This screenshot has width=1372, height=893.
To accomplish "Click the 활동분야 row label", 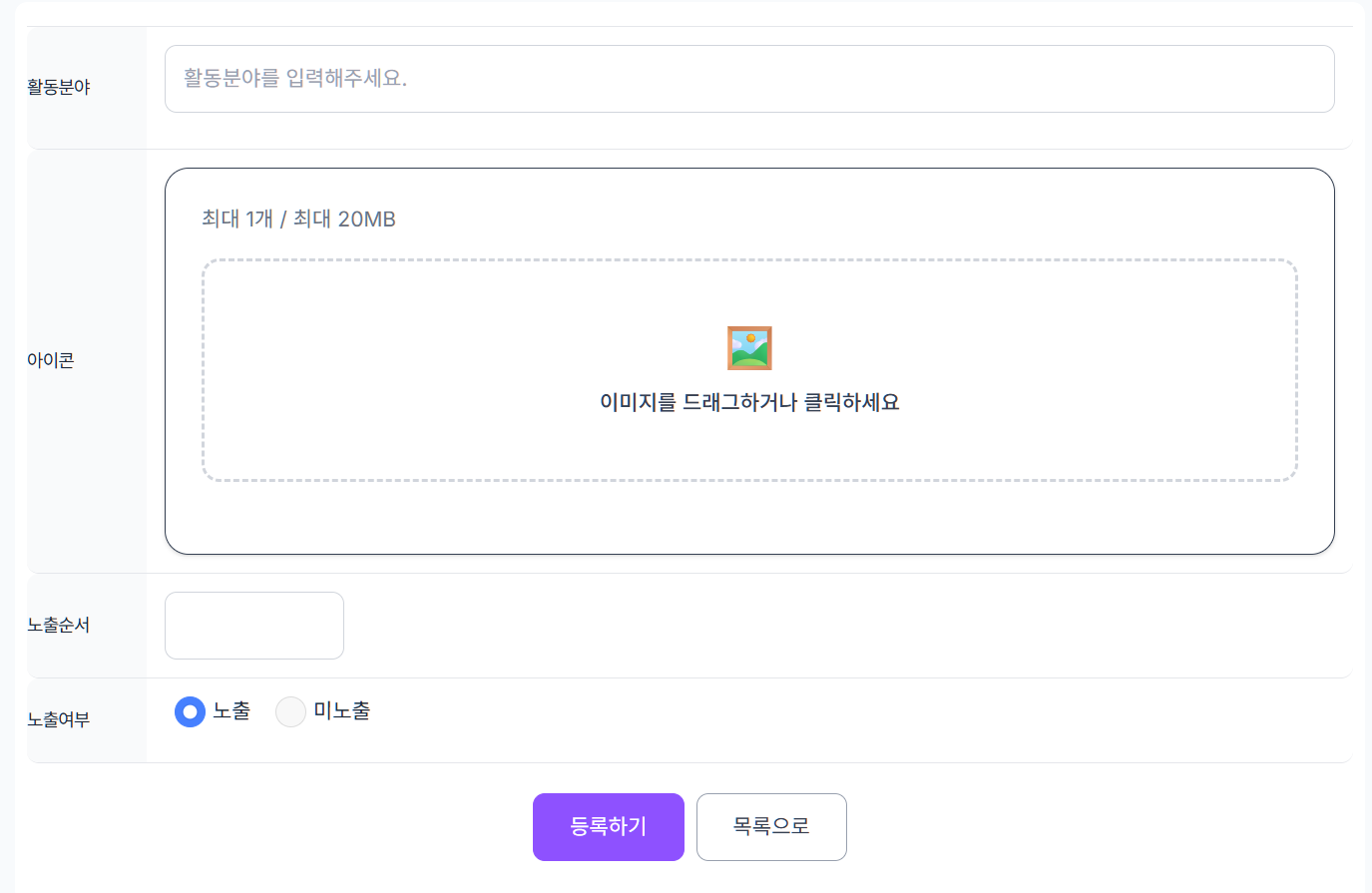I will pos(59,87).
